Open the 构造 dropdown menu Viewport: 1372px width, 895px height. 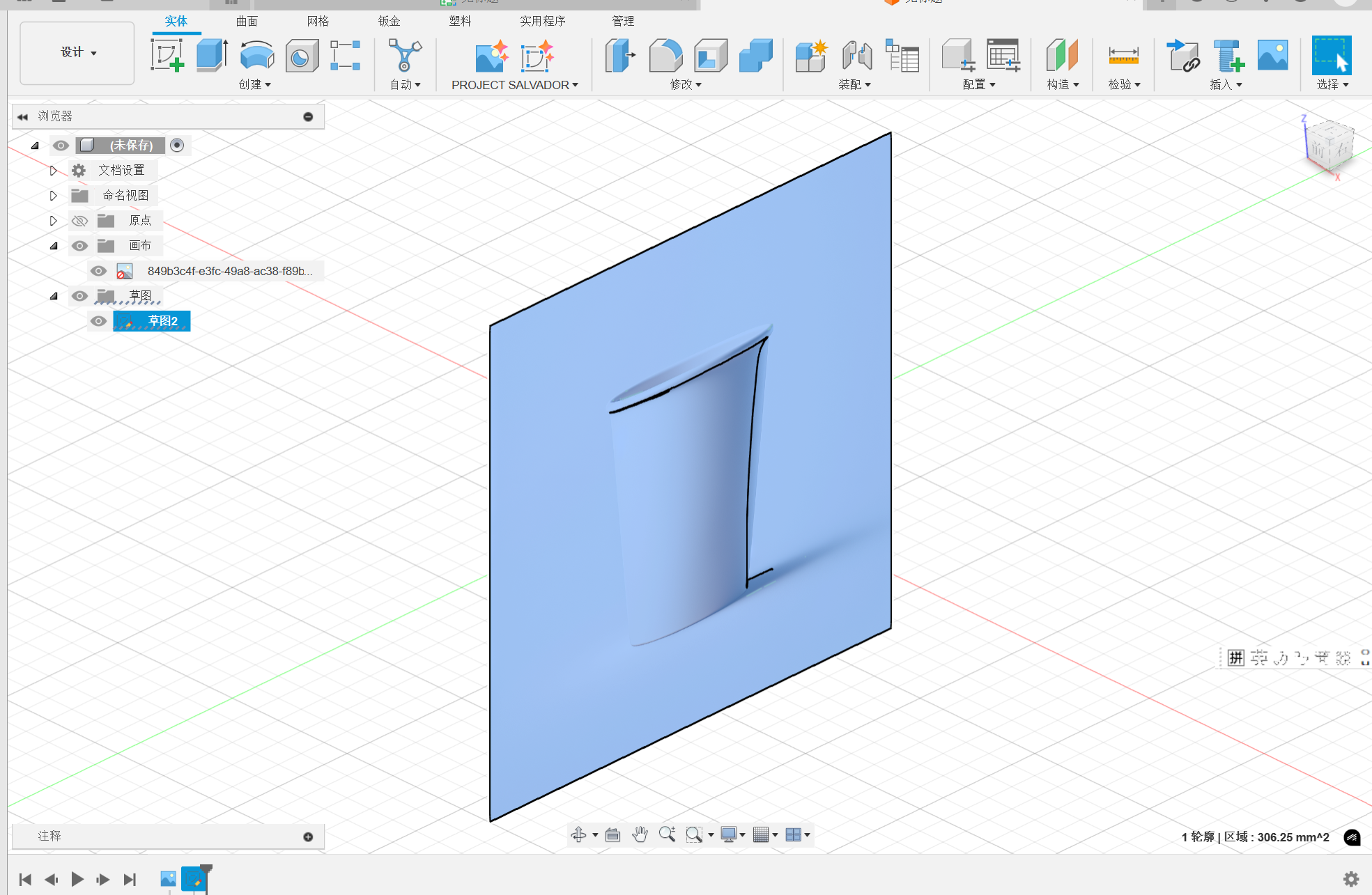1063,84
